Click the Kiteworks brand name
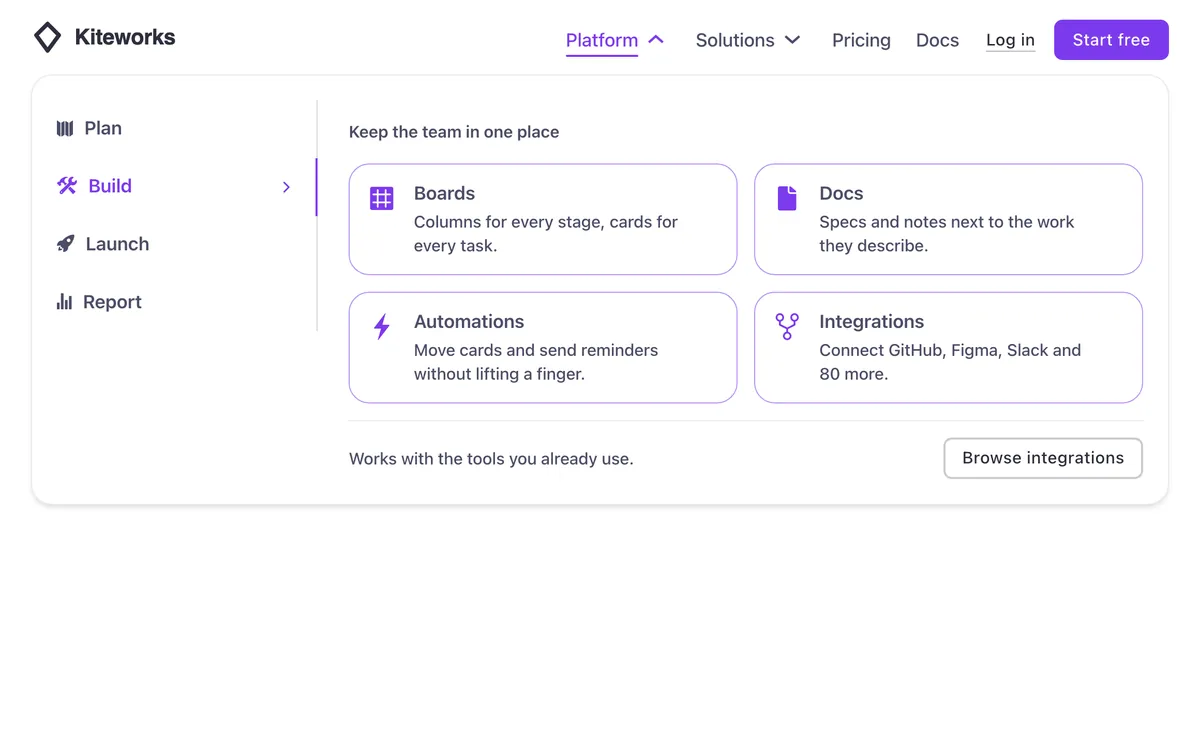This screenshot has height=750, width=1200. tap(125, 38)
